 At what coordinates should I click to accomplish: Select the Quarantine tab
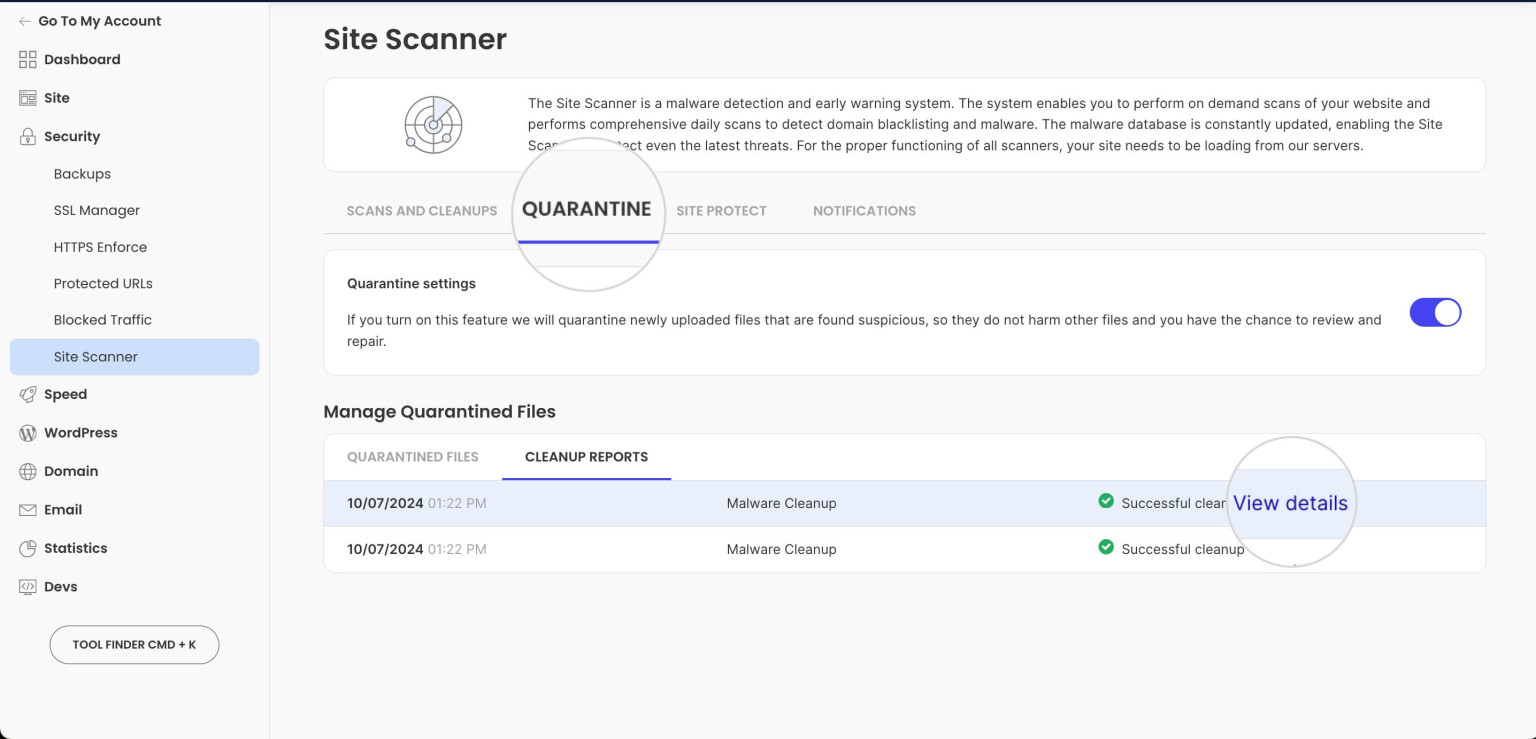click(x=587, y=209)
